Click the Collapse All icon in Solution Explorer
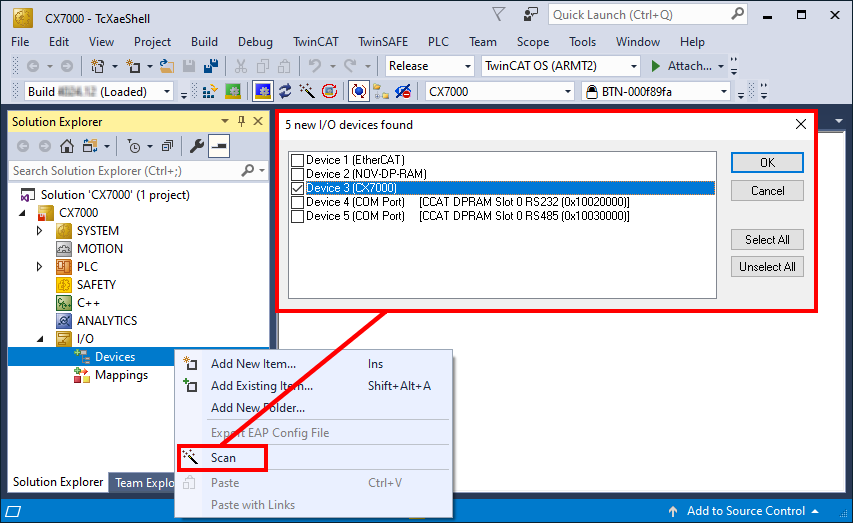Viewport: 853px width, 523px height. click(x=168, y=146)
